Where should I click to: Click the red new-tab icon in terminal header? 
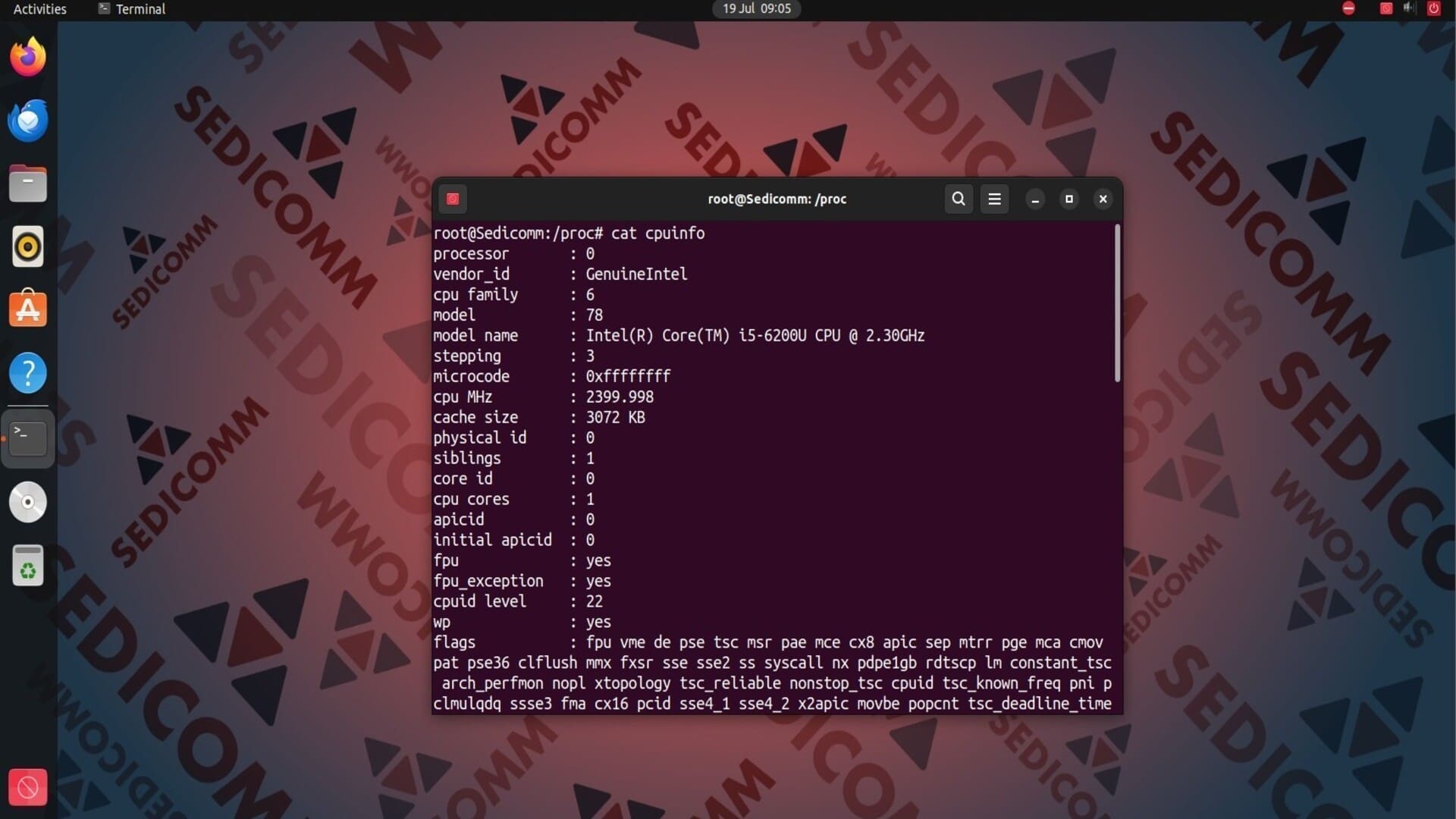tap(453, 199)
